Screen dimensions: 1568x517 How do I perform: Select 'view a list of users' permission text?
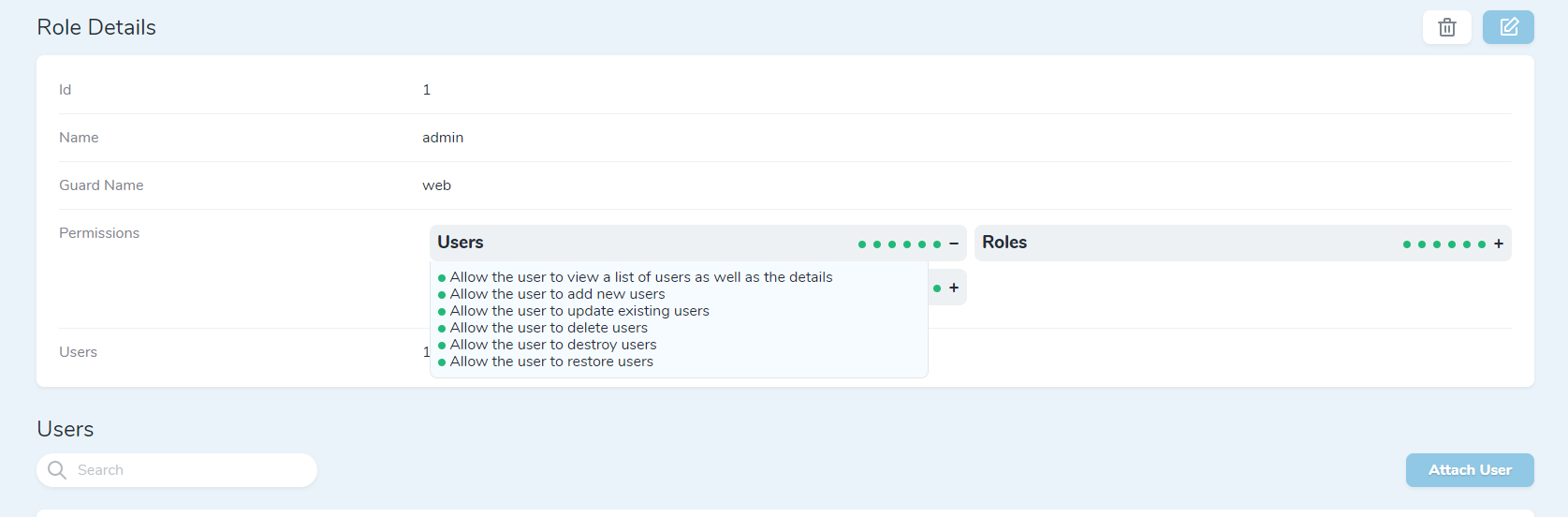pos(641,277)
